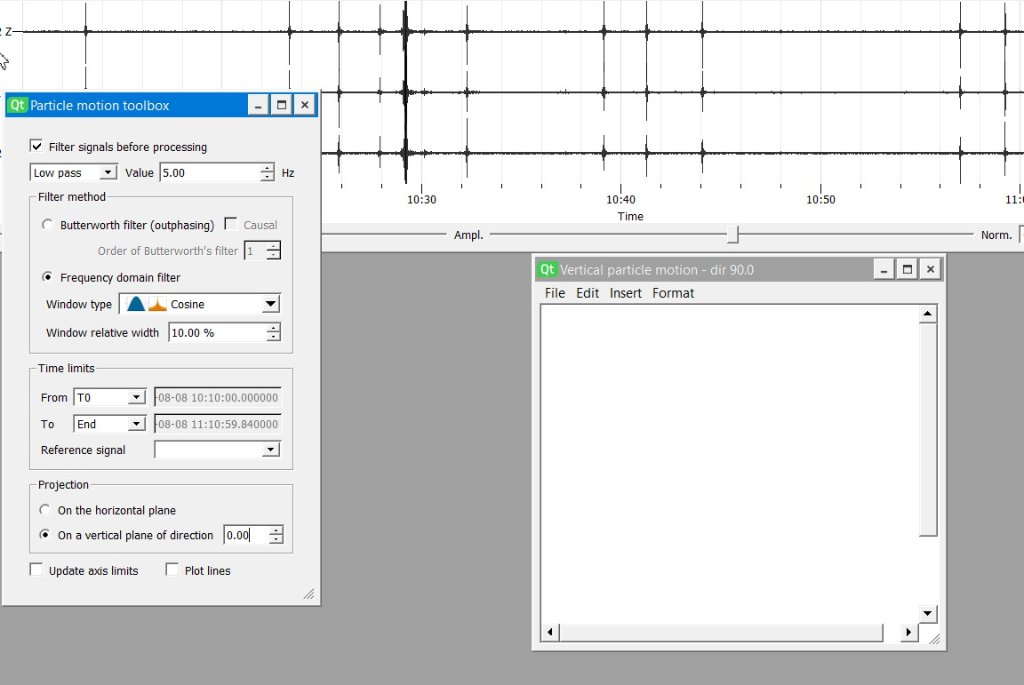Maximize the Vertical particle motion window
Screen dimensions: 1024x685
click(907, 269)
